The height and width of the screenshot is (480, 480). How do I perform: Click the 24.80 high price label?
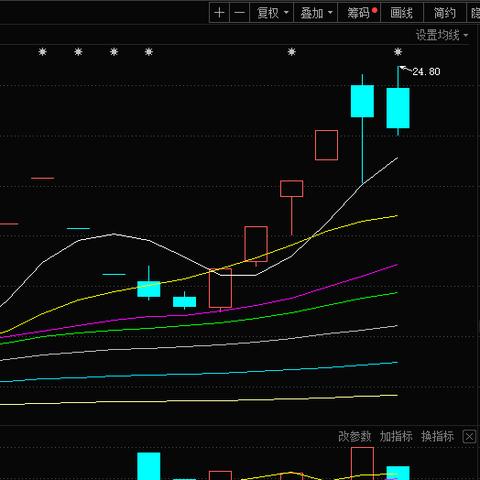pyautogui.click(x=426, y=71)
